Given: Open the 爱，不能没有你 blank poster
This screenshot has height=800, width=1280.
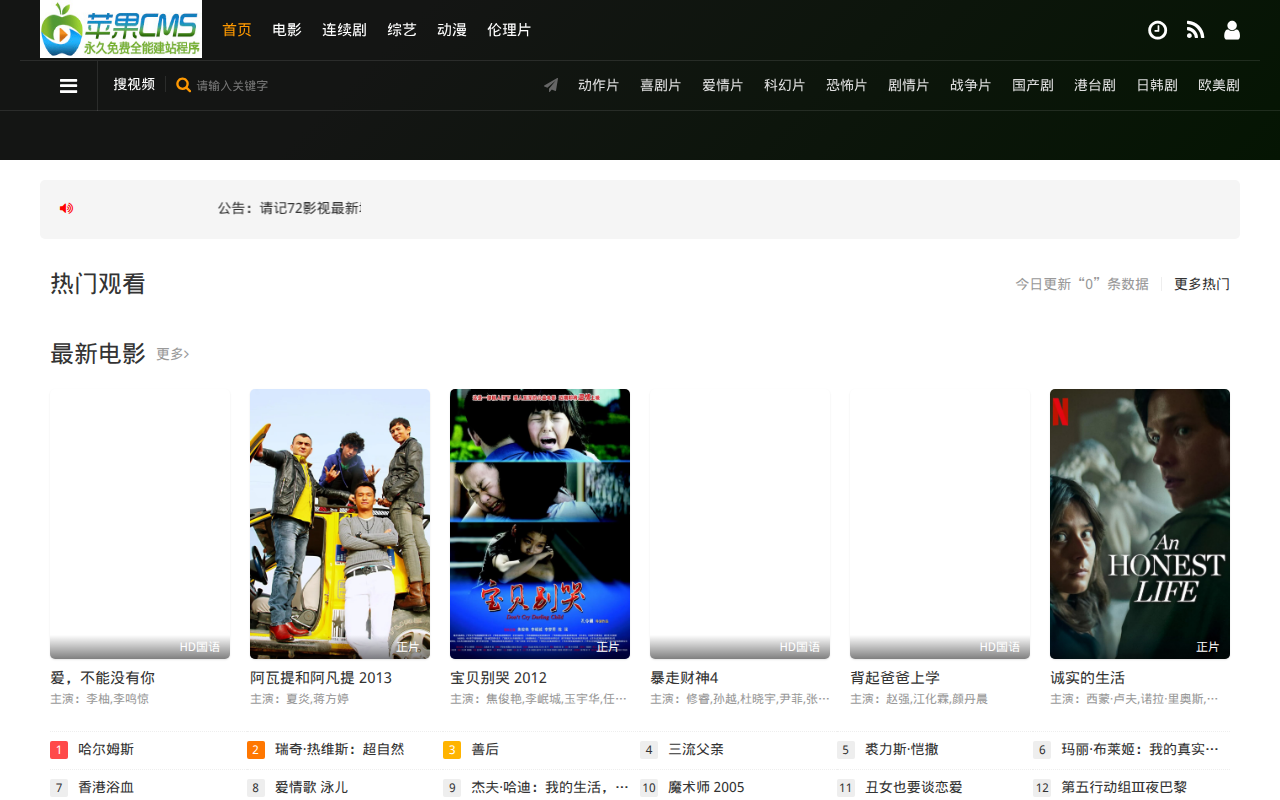Looking at the screenshot, I should (x=140, y=524).
